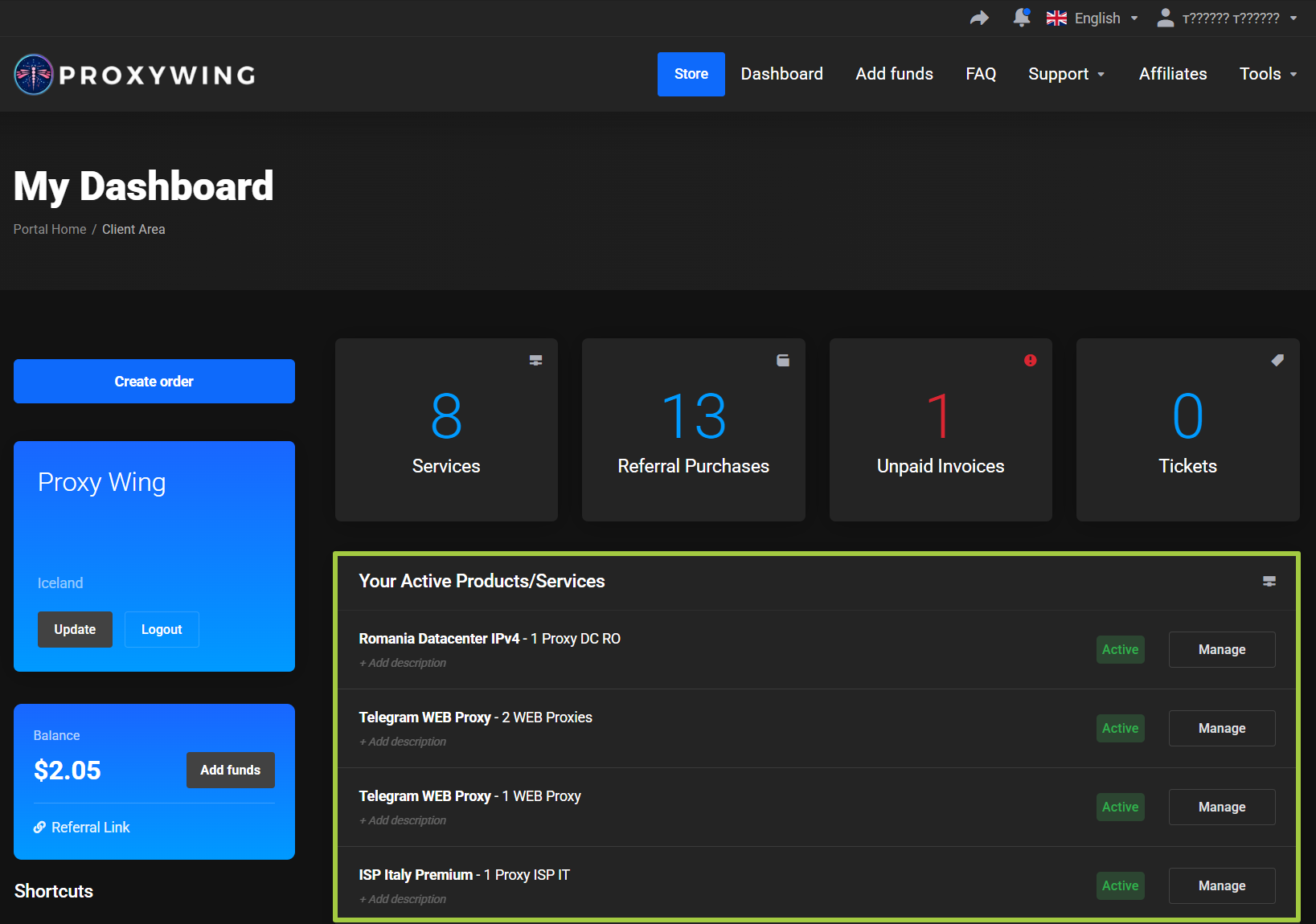Click the Logout button
The image size is (1316, 924).
coord(162,630)
